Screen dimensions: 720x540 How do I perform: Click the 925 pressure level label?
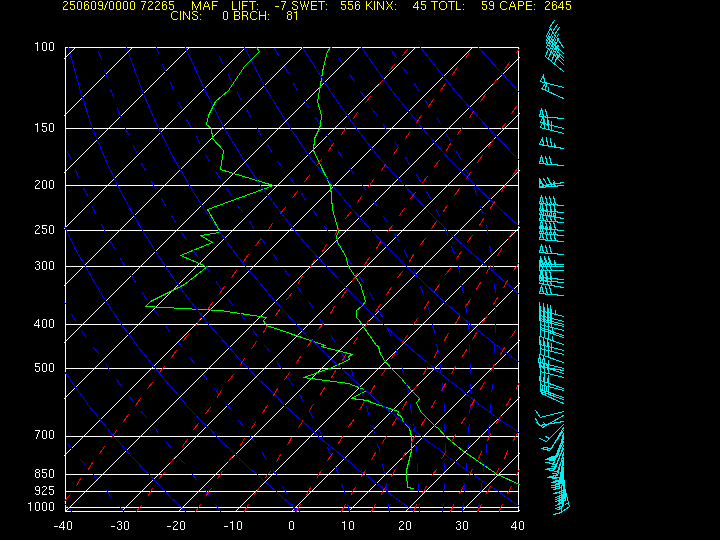[45, 491]
